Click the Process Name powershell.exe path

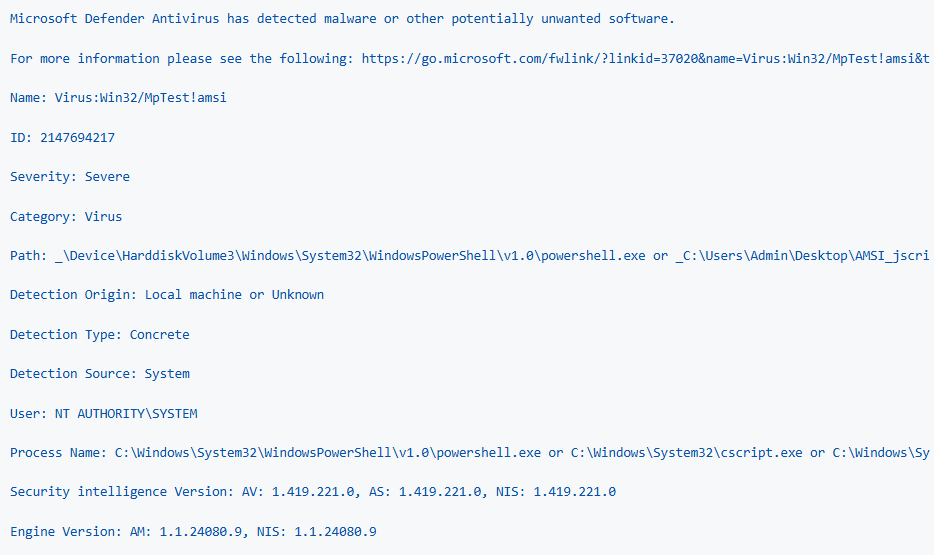click(x=328, y=453)
